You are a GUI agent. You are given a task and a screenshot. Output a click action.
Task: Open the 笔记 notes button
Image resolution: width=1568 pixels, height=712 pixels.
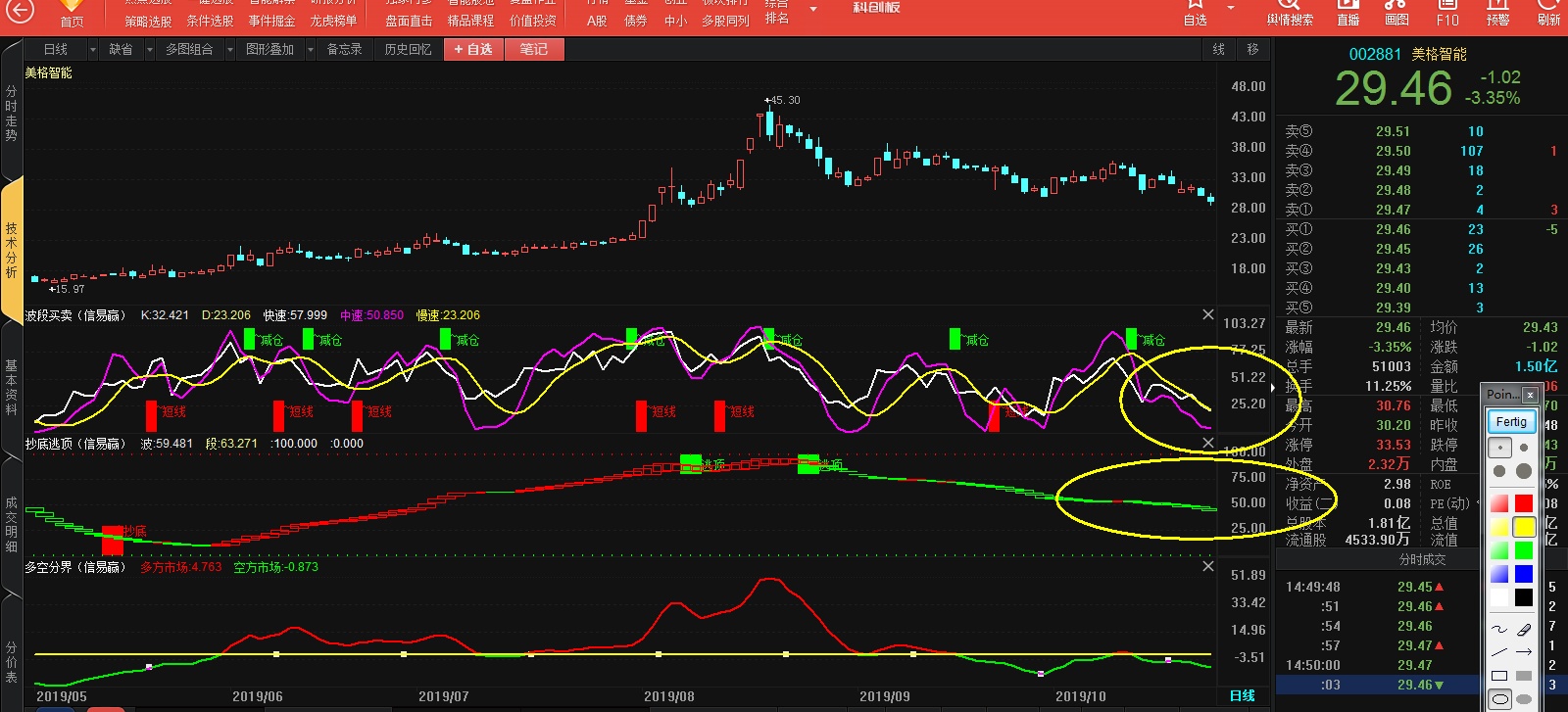tap(534, 49)
